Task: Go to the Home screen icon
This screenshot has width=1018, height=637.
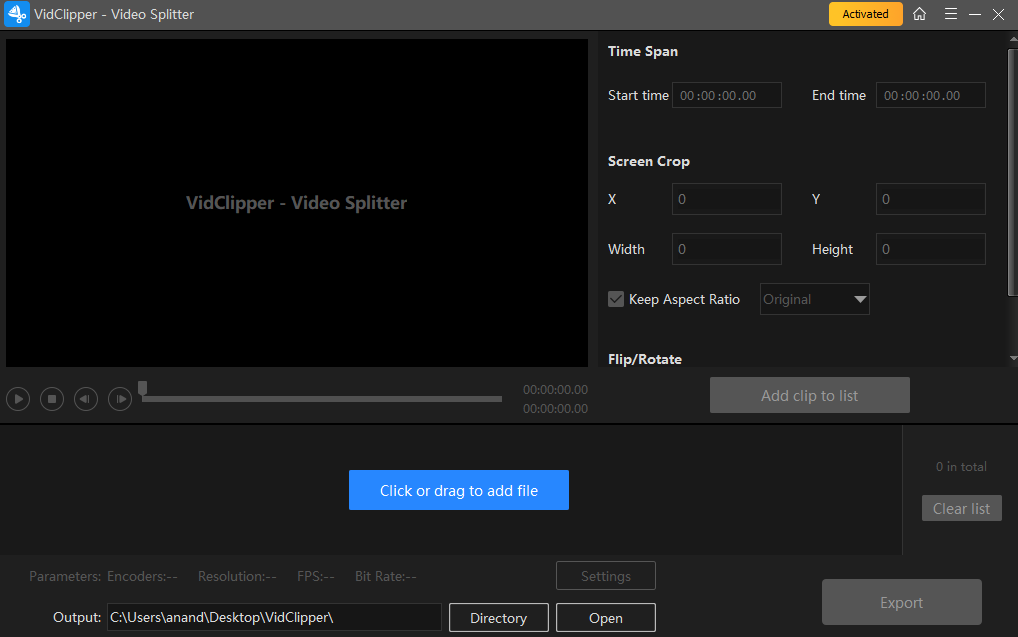Action: 920,14
